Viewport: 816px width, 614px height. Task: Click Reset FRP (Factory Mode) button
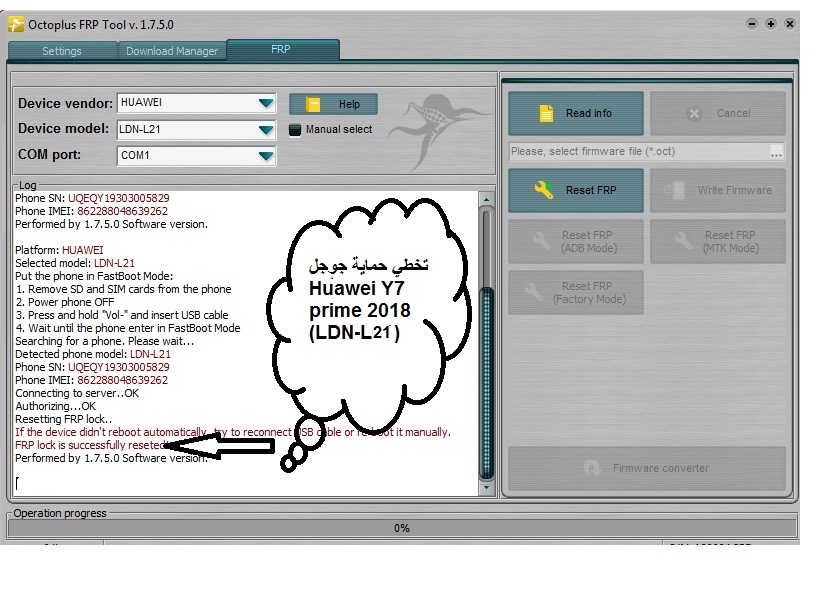(576, 292)
